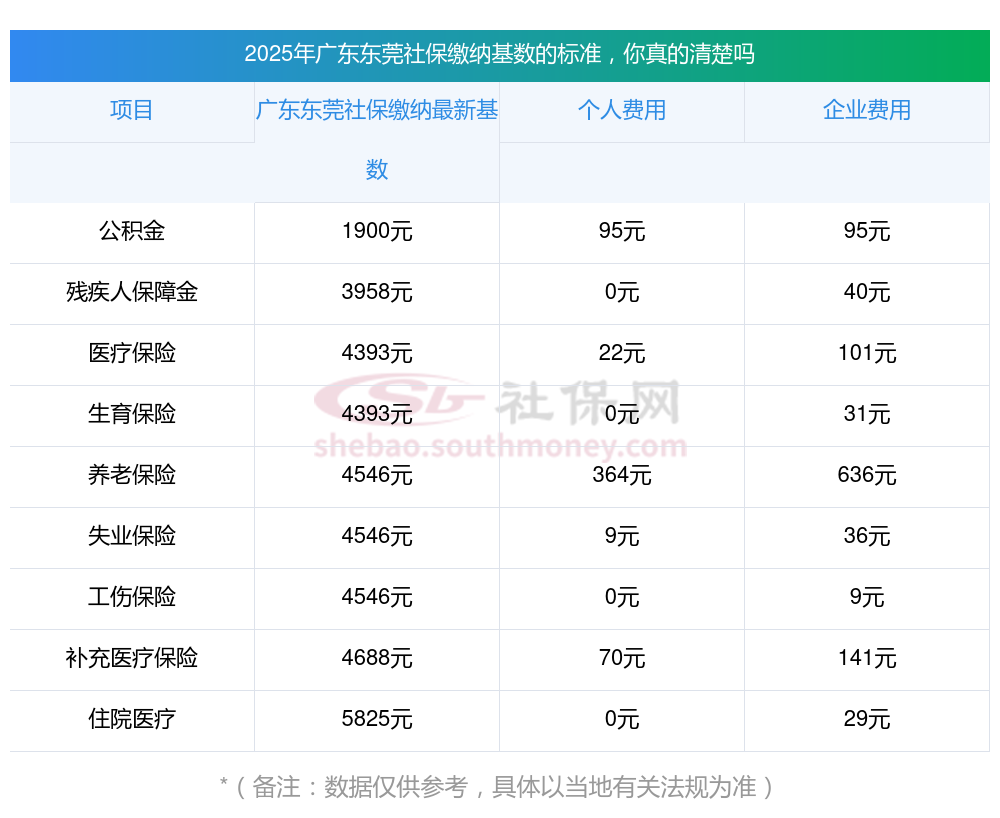Click the 企业费用 '95元' in 公积金 row

(x=867, y=231)
